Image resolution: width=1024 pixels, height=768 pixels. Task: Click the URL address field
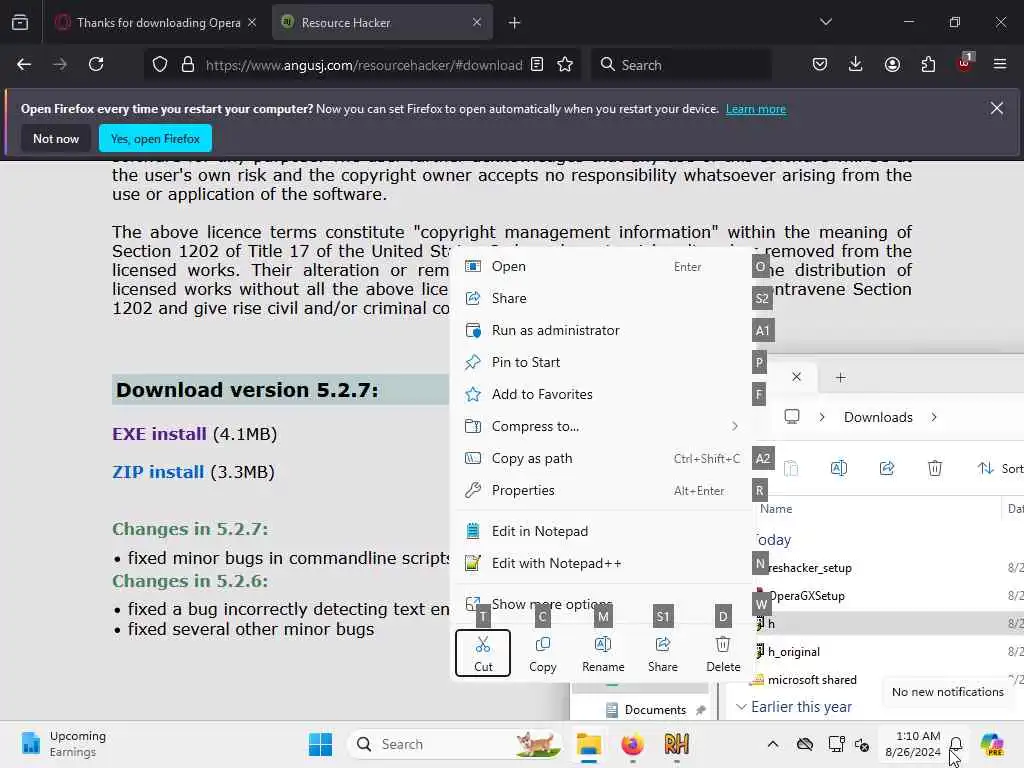coord(363,65)
